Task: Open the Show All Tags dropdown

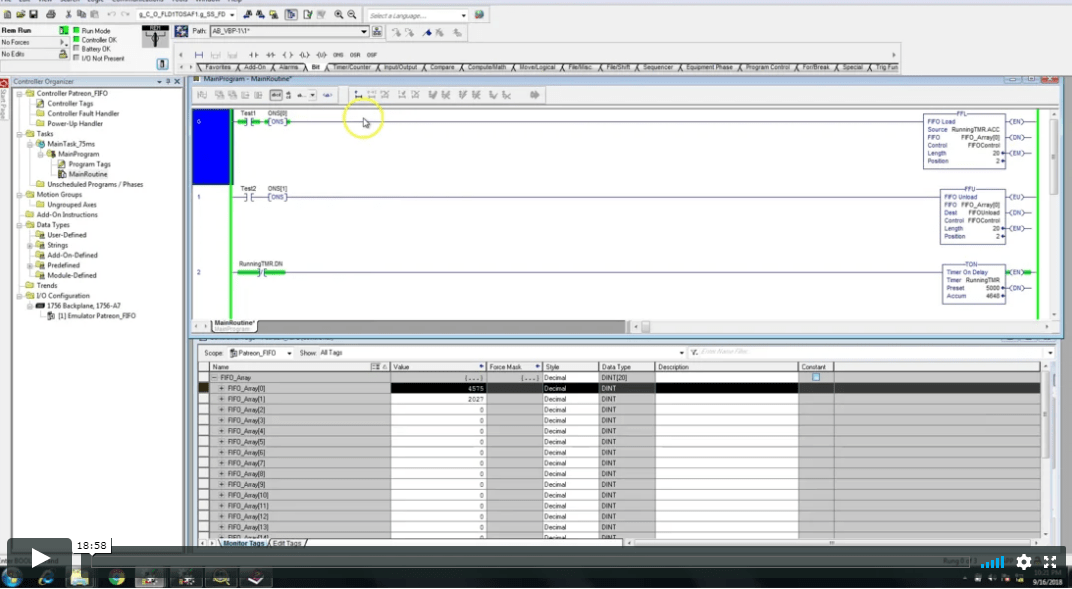Action: (681, 353)
